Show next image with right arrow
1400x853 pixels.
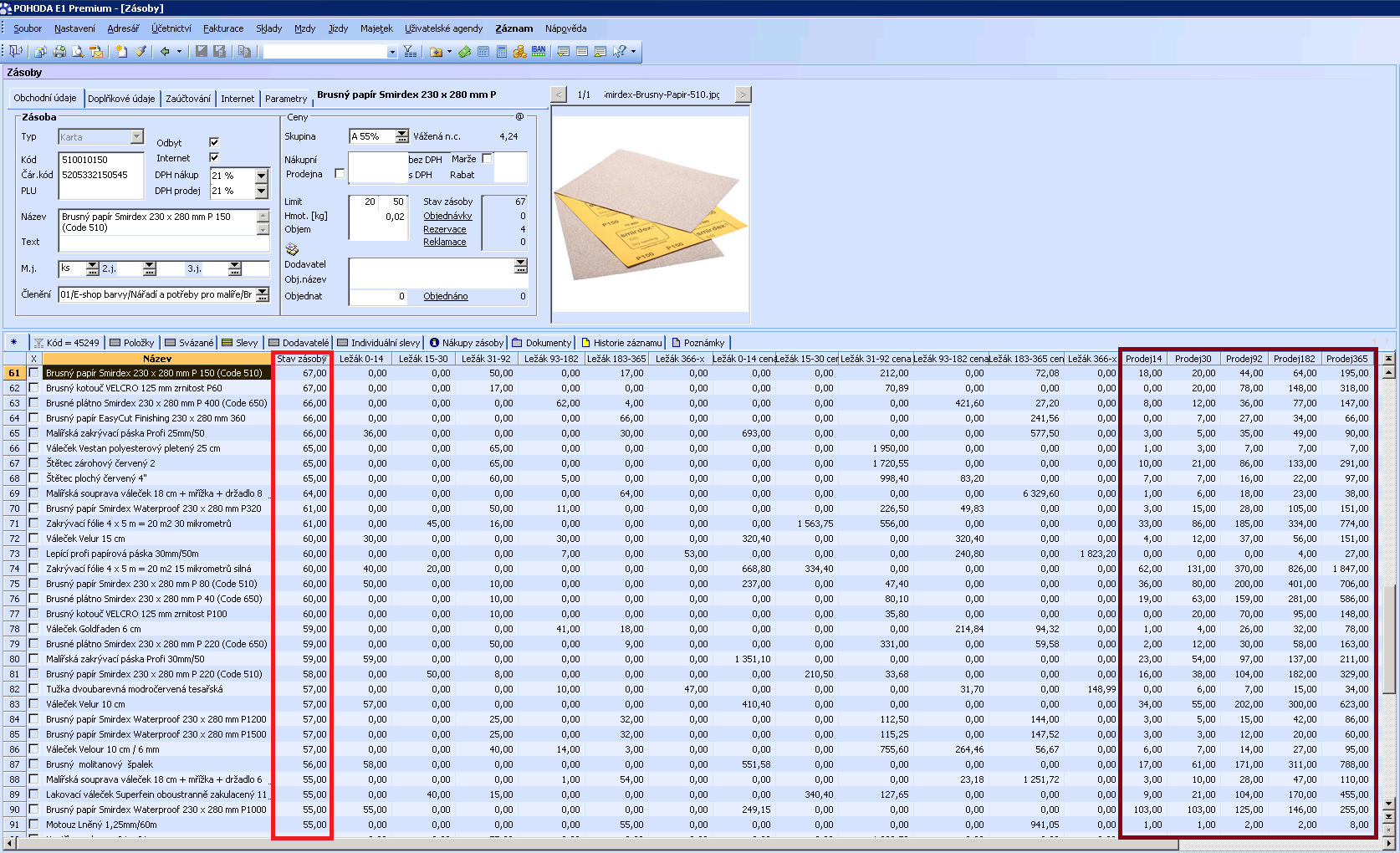pos(743,94)
